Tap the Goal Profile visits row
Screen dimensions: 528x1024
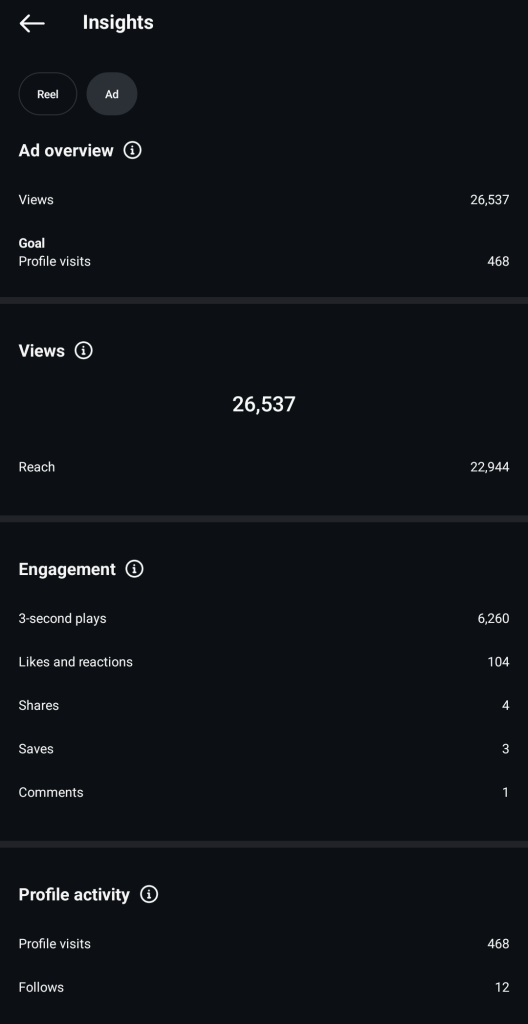click(x=264, y=253)
